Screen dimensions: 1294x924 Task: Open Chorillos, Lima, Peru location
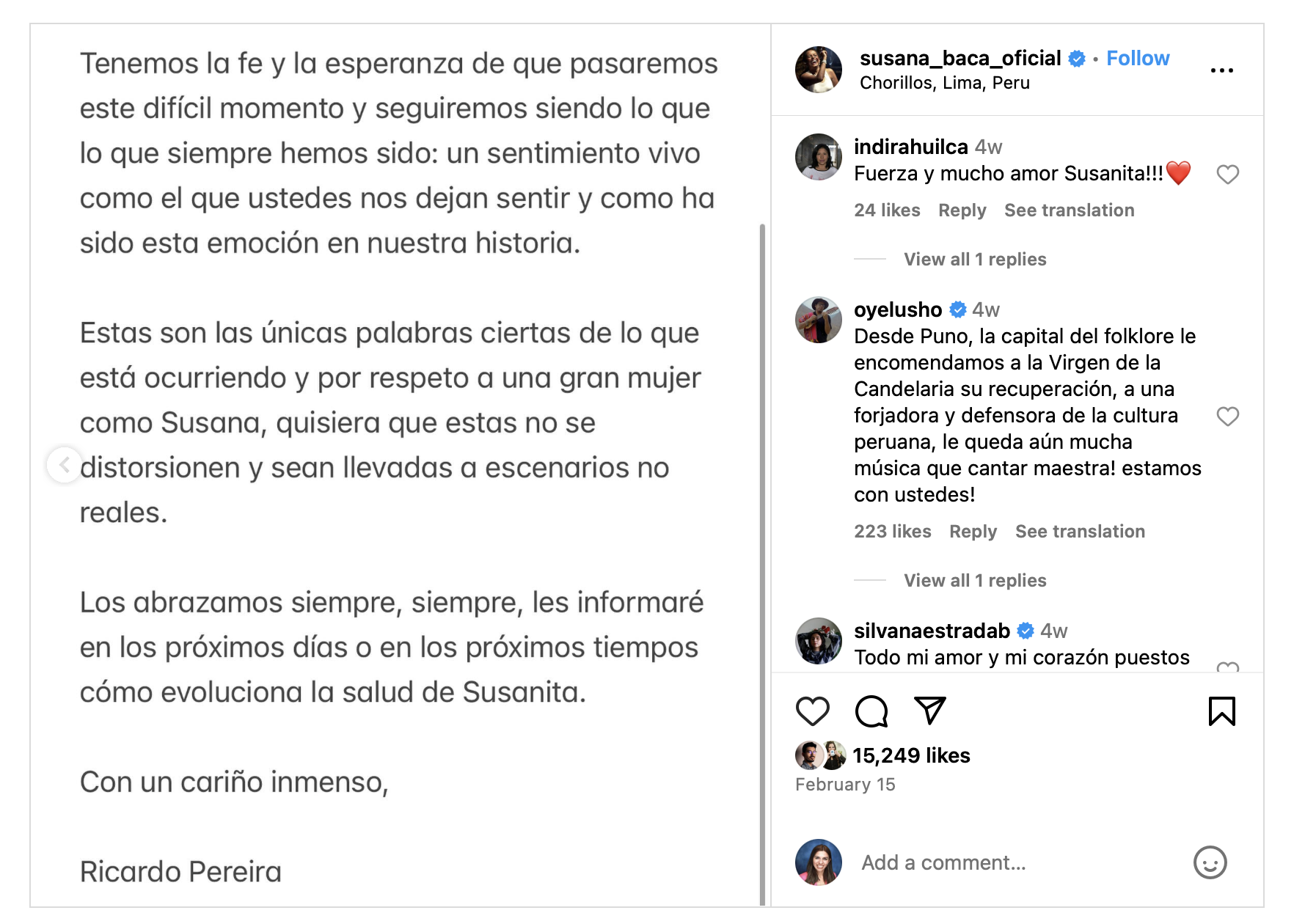coord(944,83)
